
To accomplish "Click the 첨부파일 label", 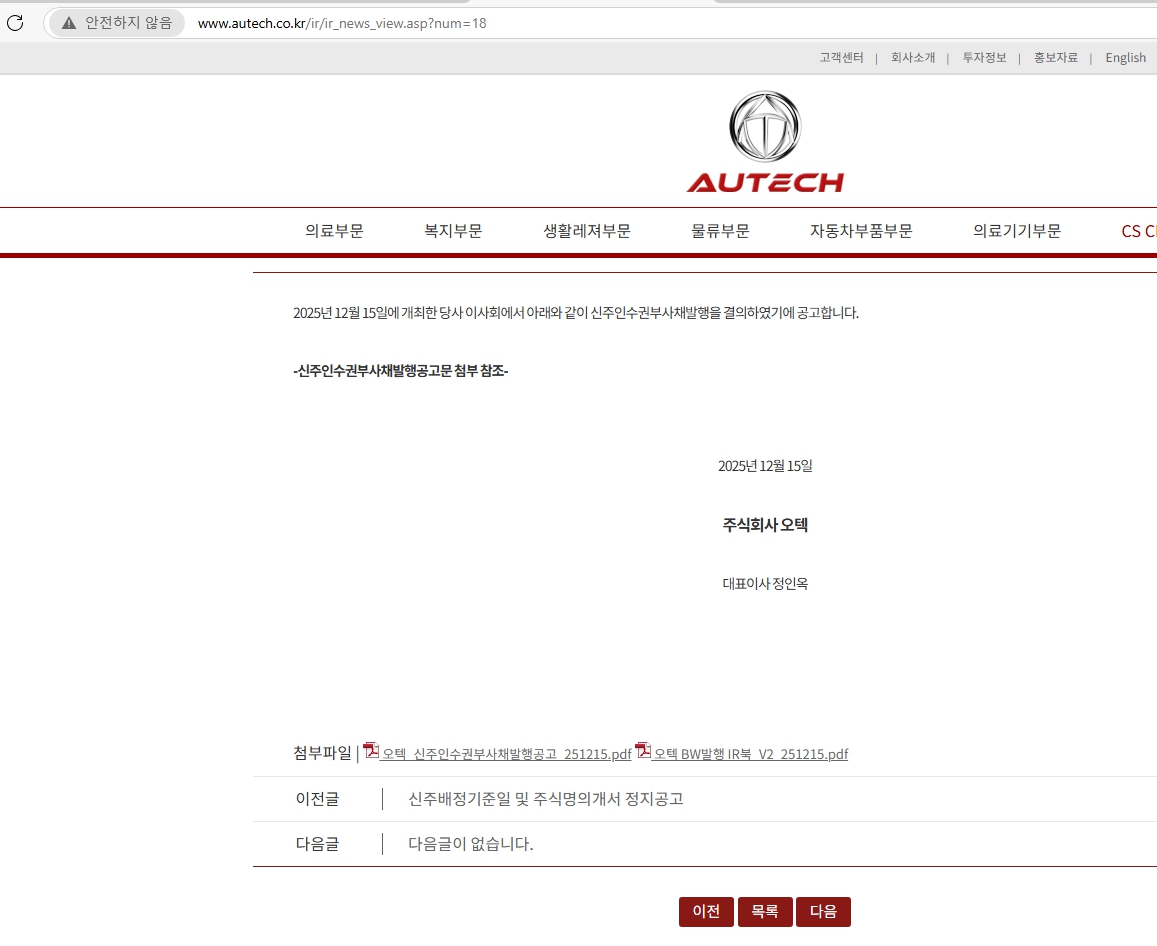I will point(322,753).
